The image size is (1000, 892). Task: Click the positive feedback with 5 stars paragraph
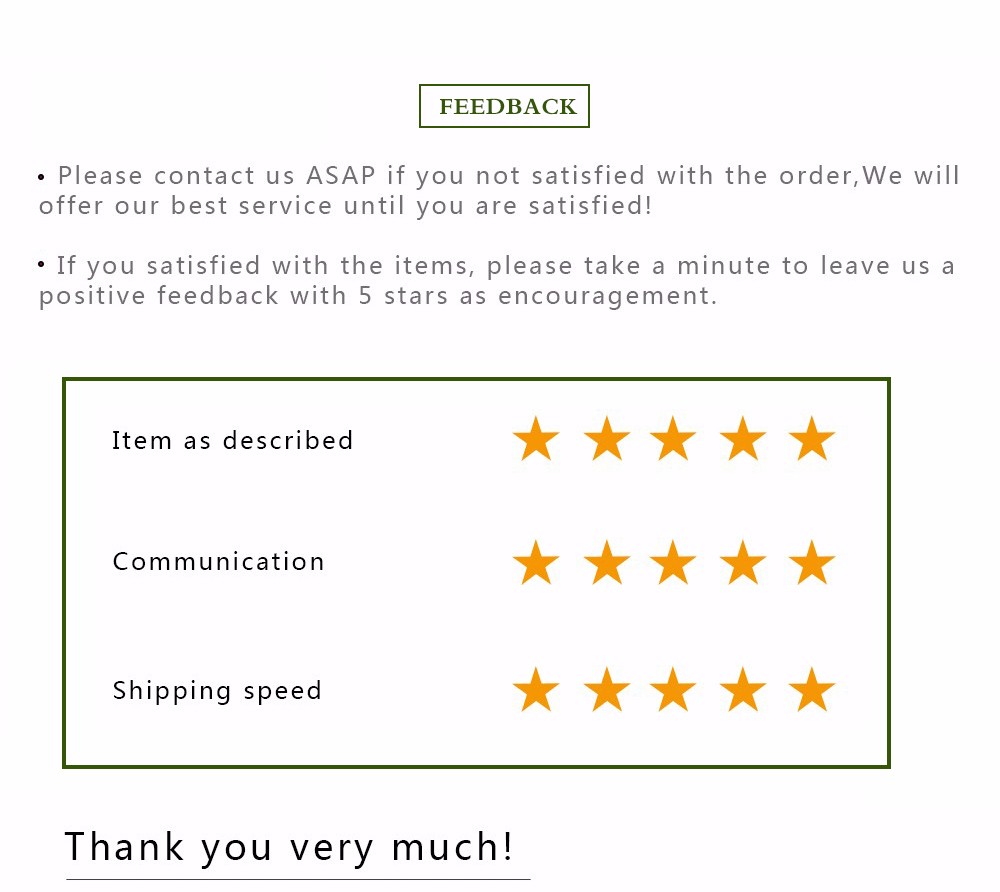coord(496,281)
